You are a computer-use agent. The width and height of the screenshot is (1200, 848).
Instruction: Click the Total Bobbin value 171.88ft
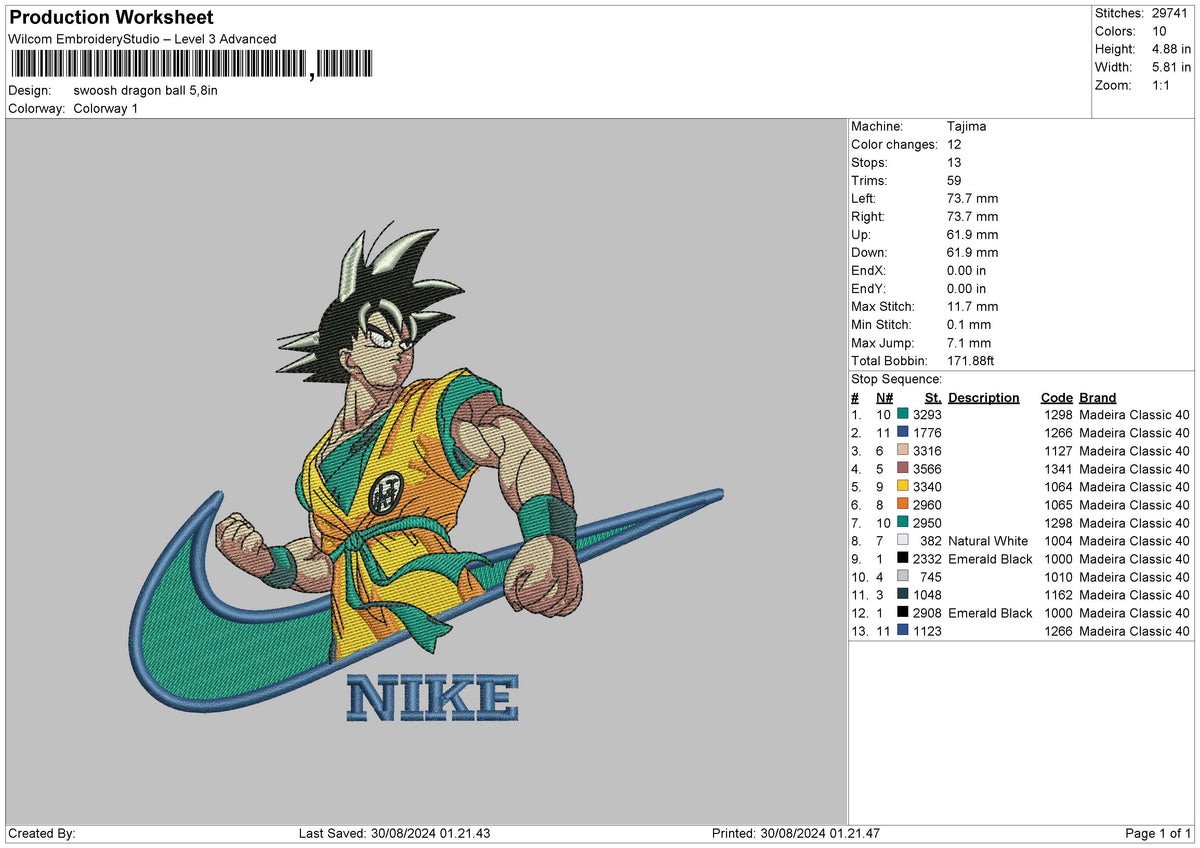coord(971,360)
